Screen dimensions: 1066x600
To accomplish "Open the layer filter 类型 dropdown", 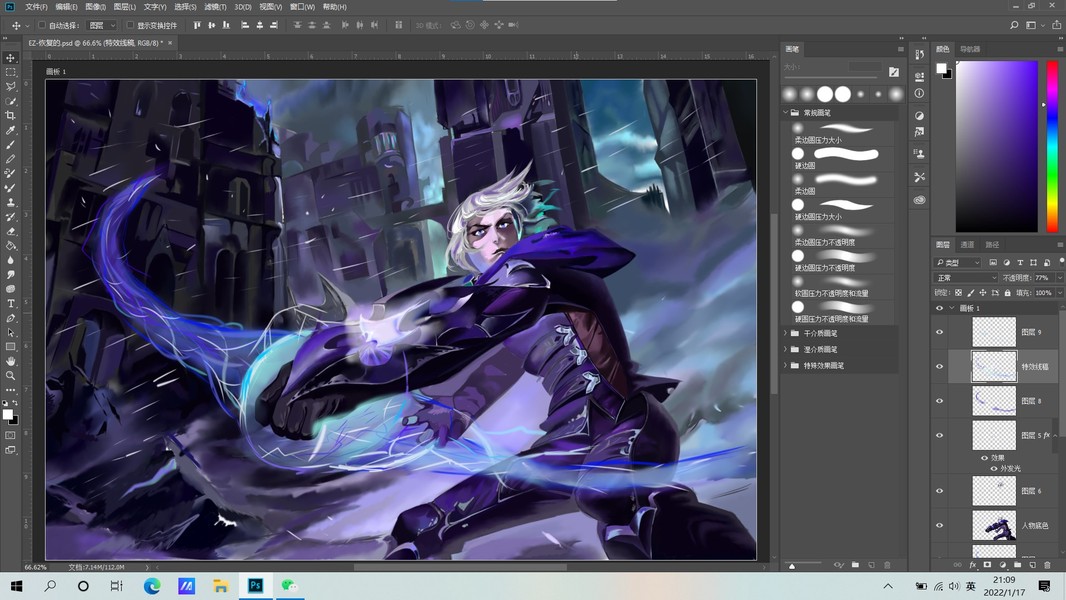I will 958,262.
